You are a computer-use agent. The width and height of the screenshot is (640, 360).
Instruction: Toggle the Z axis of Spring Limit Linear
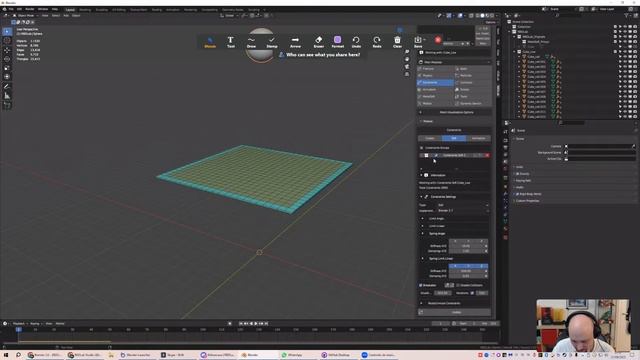[x=482, y=266]
